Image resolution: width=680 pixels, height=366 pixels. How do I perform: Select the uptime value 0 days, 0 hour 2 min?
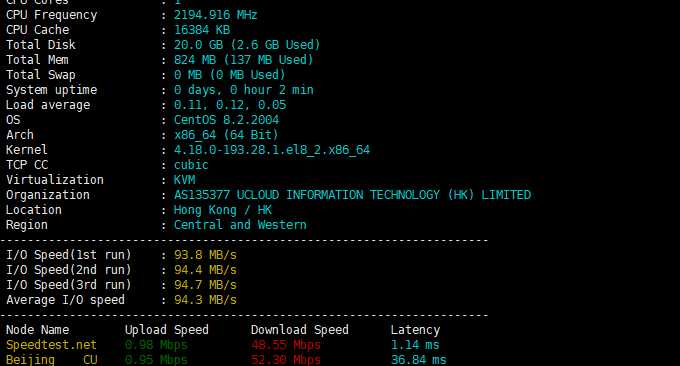coord(243,90)
